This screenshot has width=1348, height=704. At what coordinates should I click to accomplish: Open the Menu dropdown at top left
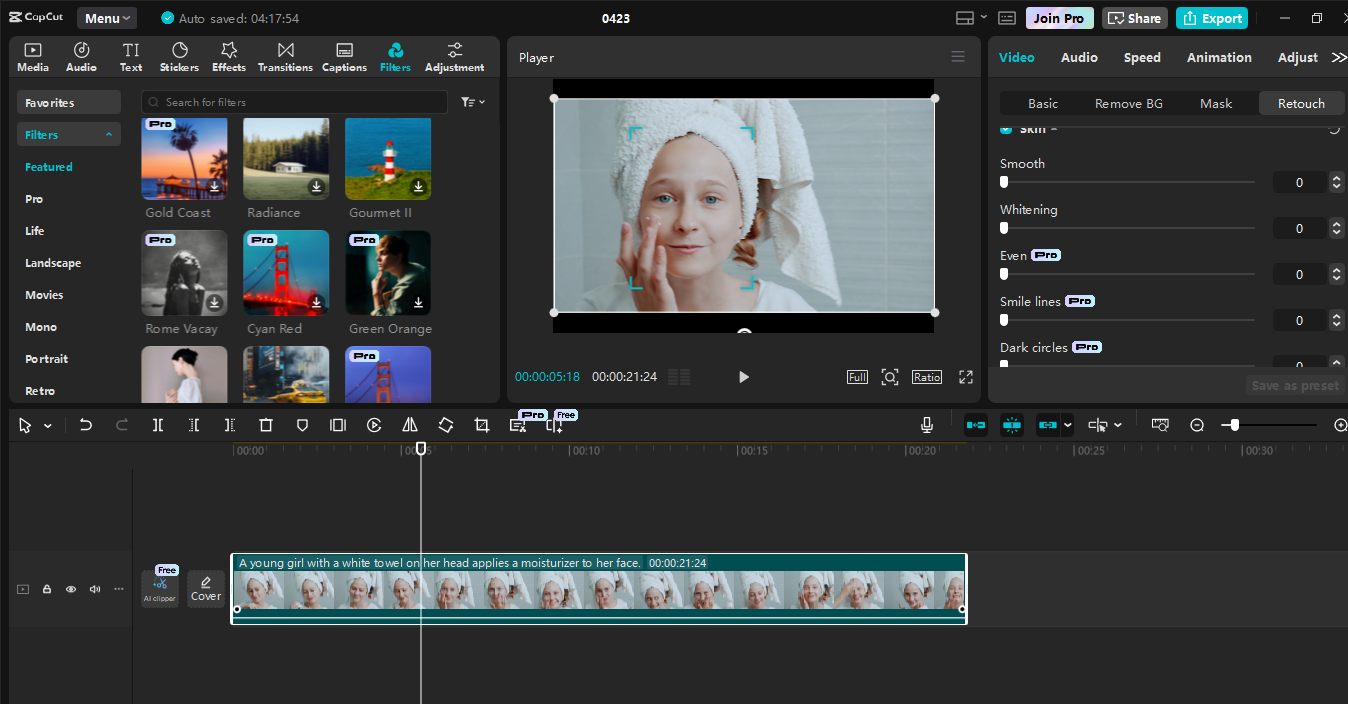106,17
